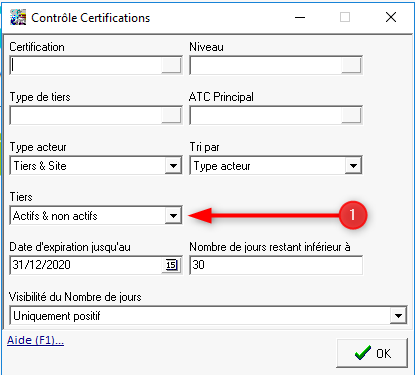
Task: Expand the Type acteur dropdown arrow
Action: click(x=173, y=165)
